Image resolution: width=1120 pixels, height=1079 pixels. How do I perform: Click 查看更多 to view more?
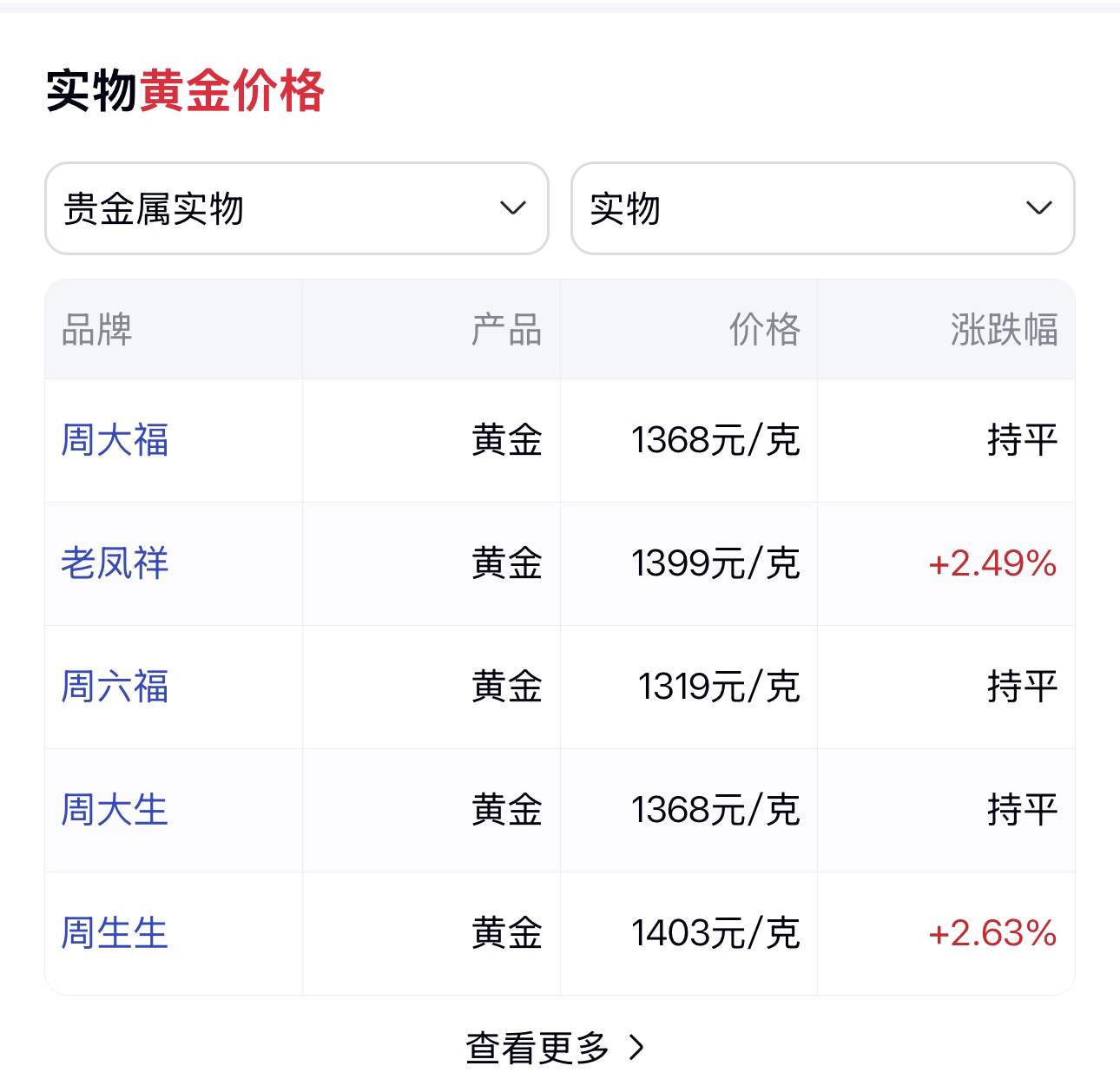pyautogui.click(x=538, y=1048)
